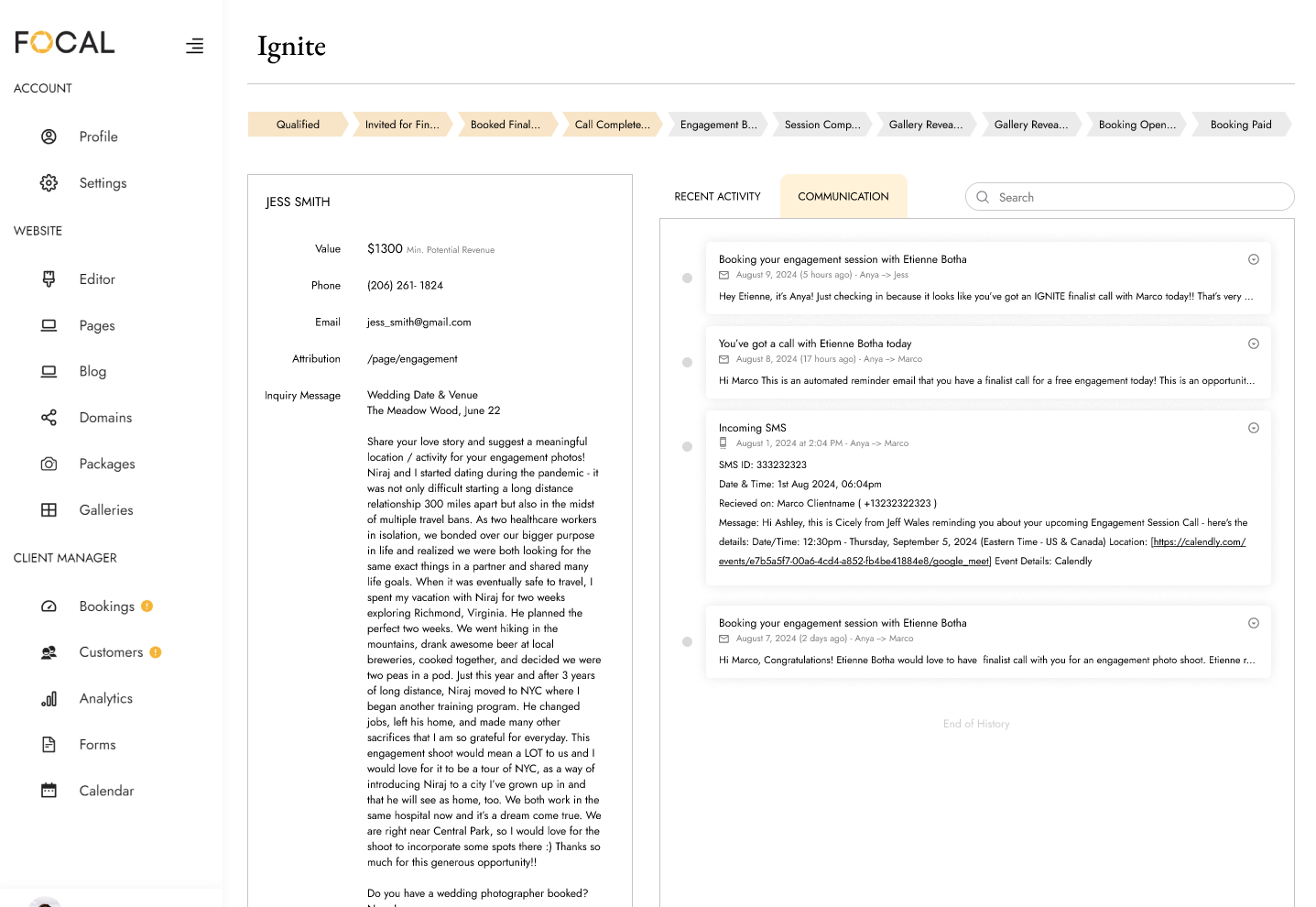Image resolution: width=1316 pixels, height=907 pixels.
Task: Select the Booking Paid pipeline stage
Action: coord(1241,125)
